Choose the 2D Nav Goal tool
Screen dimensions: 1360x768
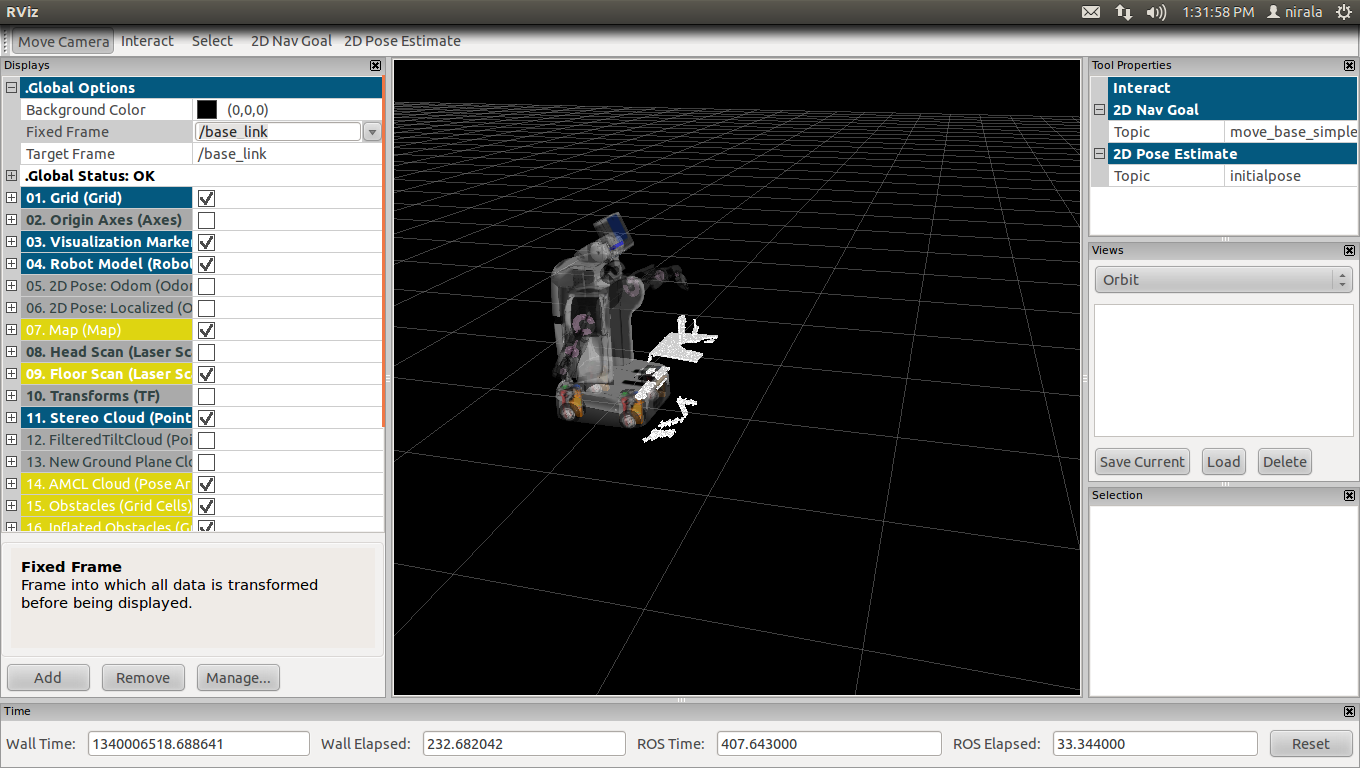click(291, 41)
